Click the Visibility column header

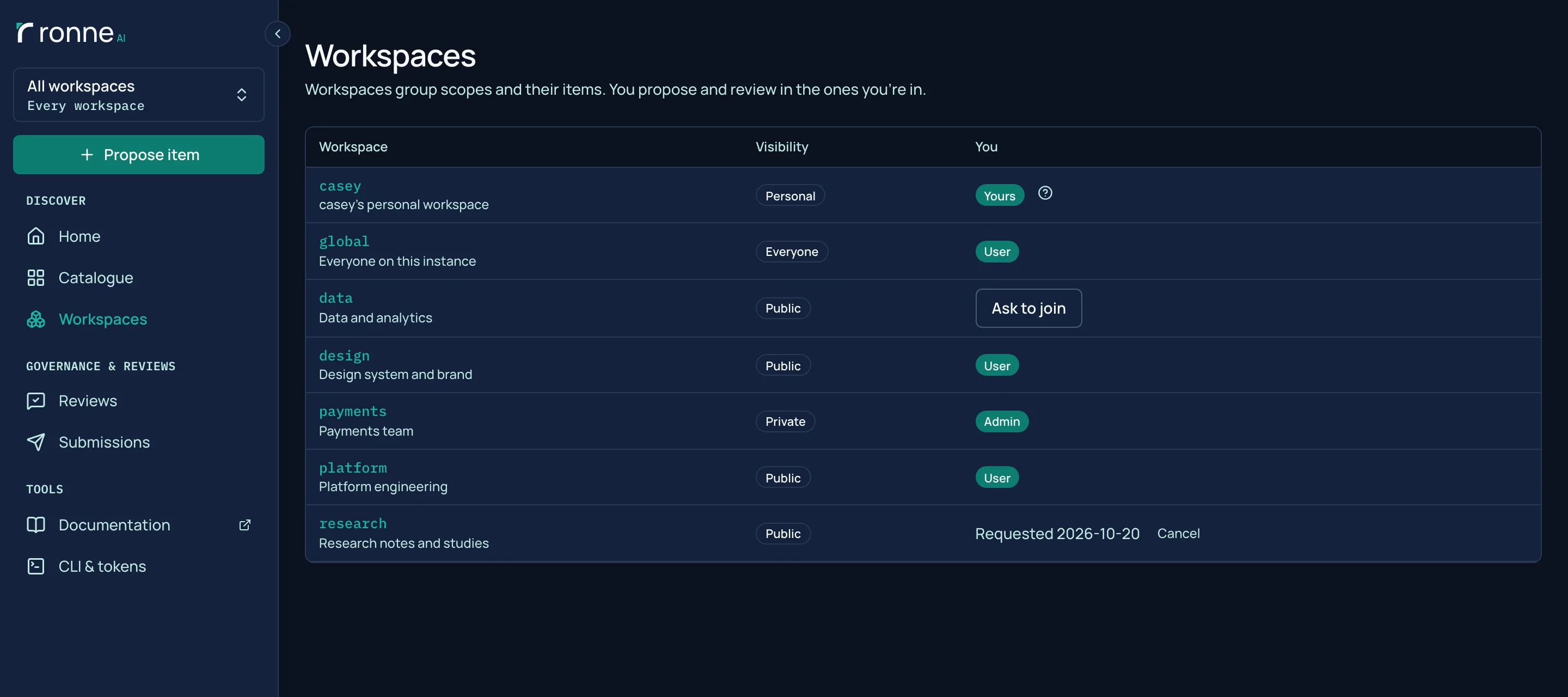[x=782, y=146]
